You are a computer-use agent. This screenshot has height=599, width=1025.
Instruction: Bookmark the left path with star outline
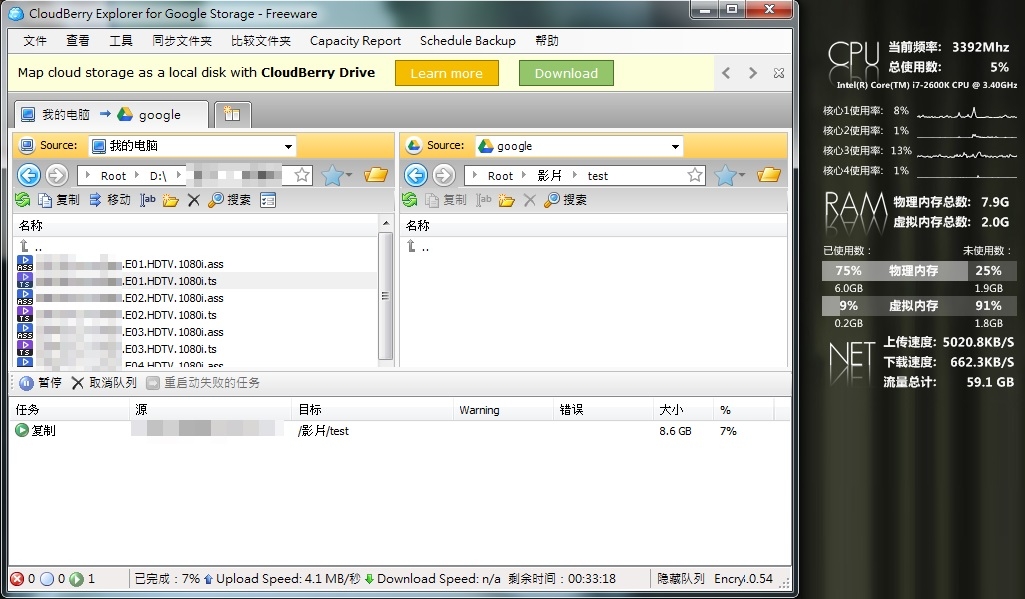302,175
